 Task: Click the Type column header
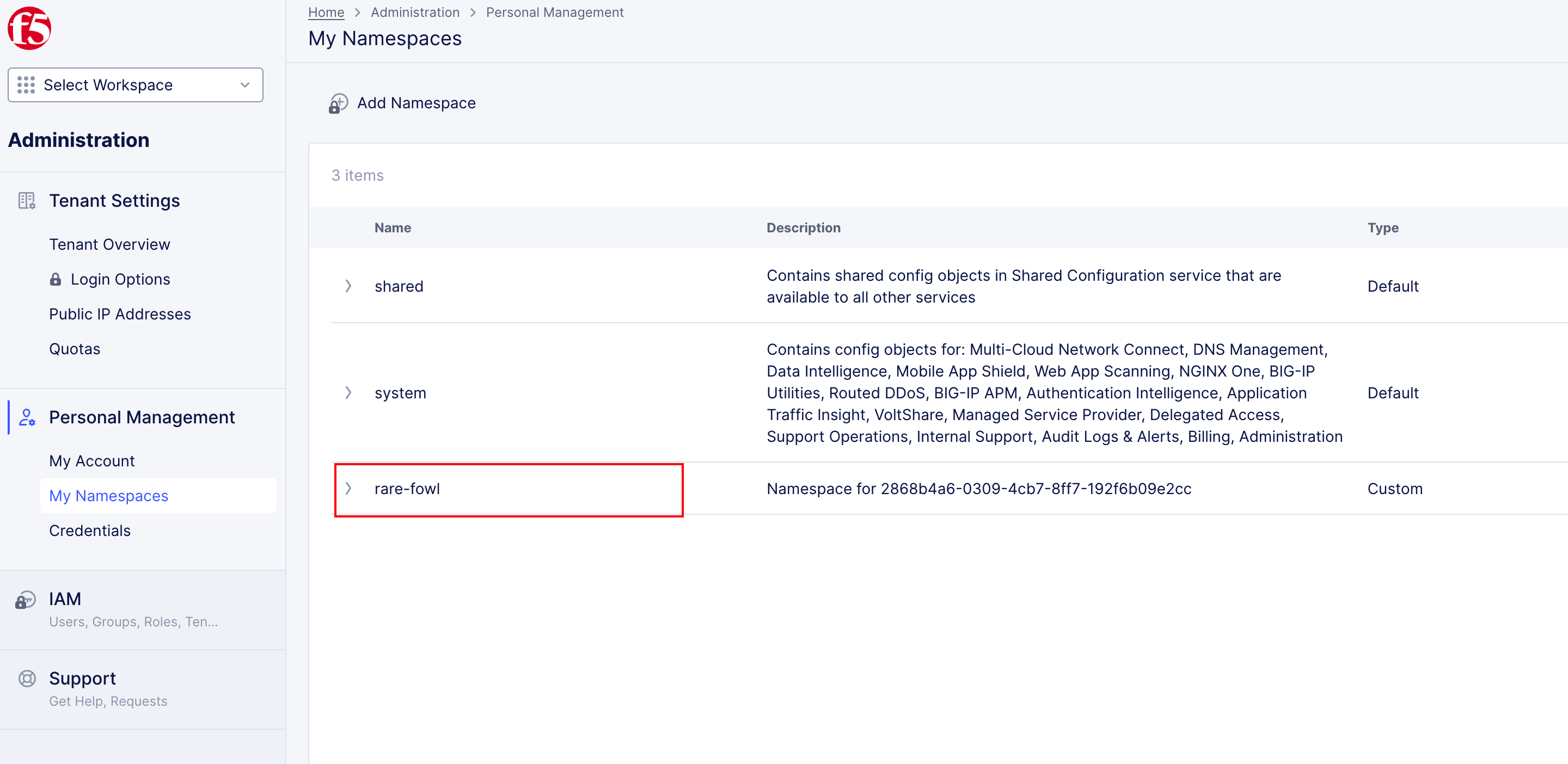[x=1383, y=227]
